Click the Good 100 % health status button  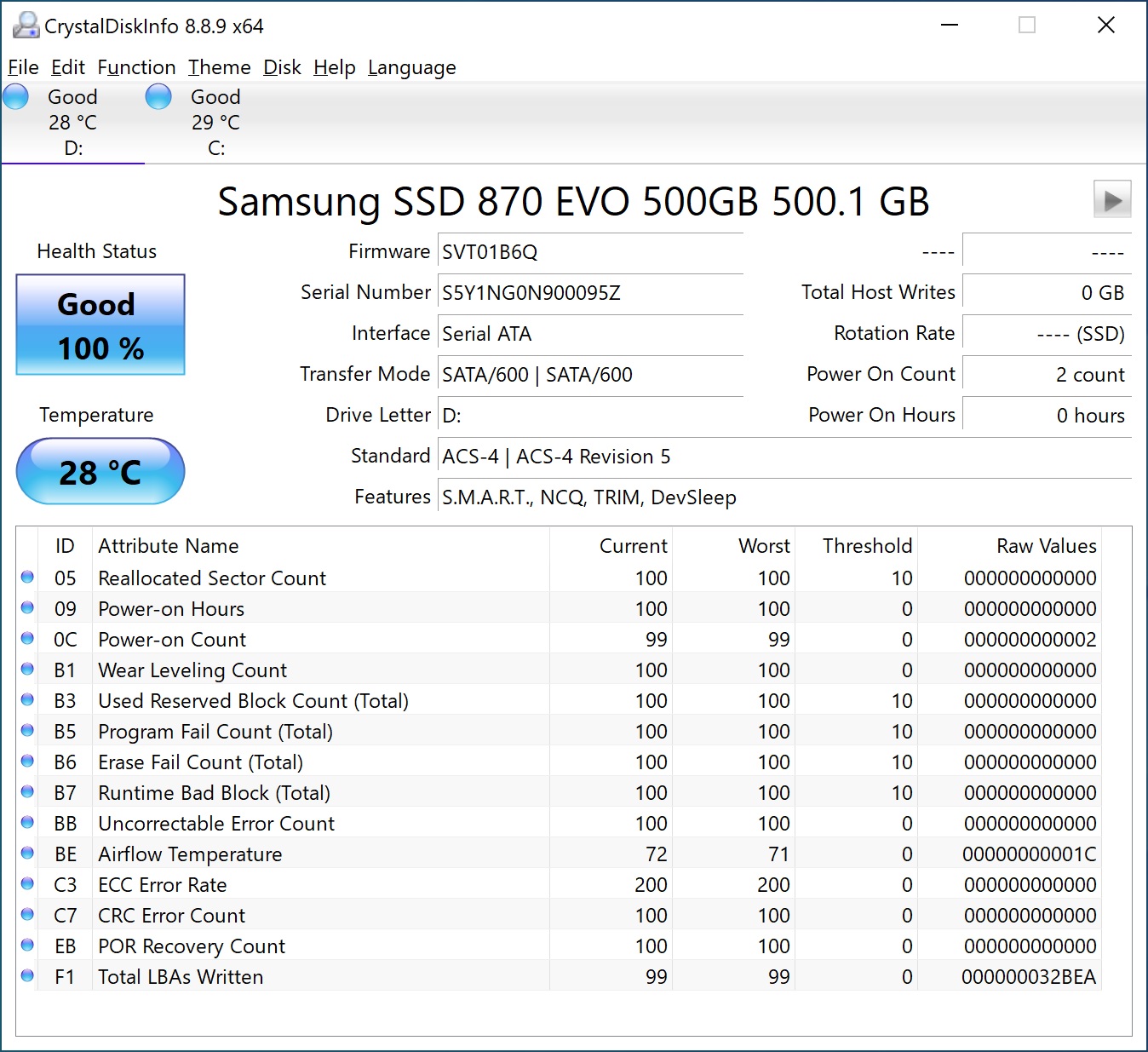click(x=100, y=325)
